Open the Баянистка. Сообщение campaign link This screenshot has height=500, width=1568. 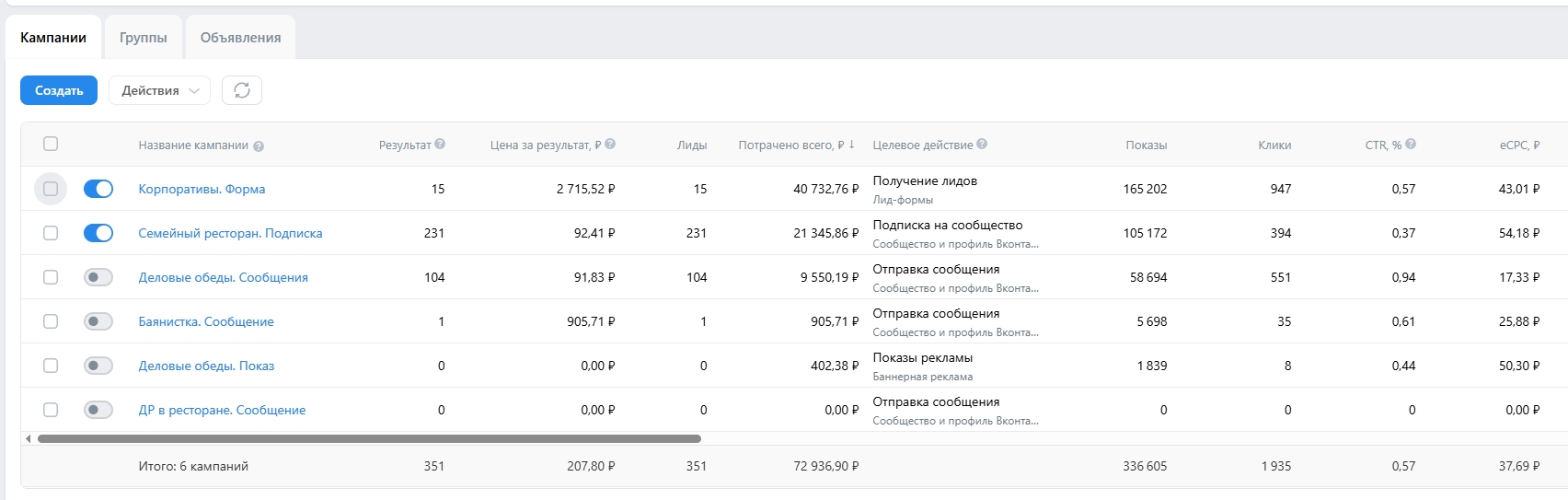[x=206, y=321]
